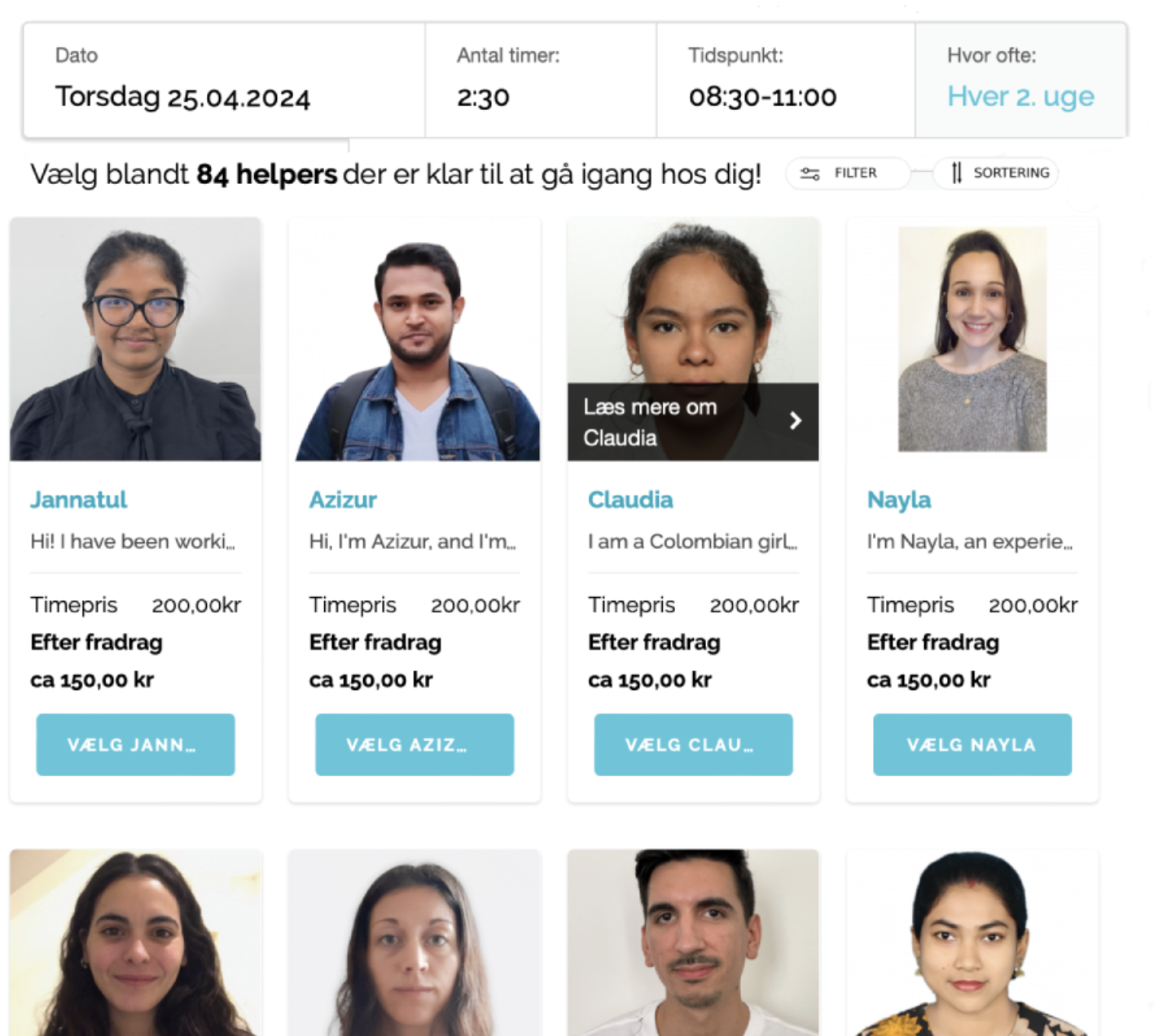Open the Azizur name link
The width and height of the screenshot is (1158, 1036).
coord(343,499)
